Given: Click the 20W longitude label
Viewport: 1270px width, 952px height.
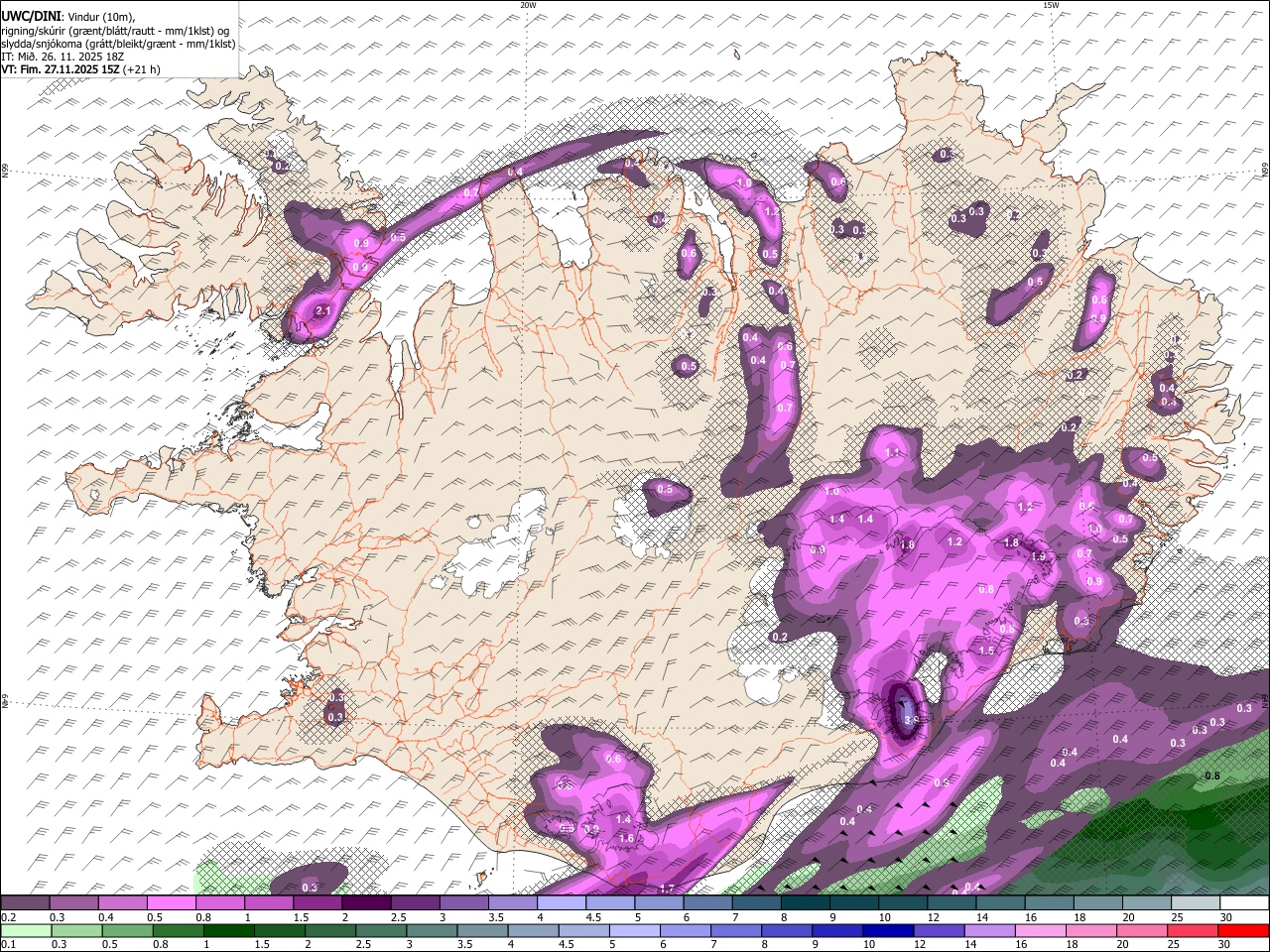Looking at the screenshot, I should point(528,5).
